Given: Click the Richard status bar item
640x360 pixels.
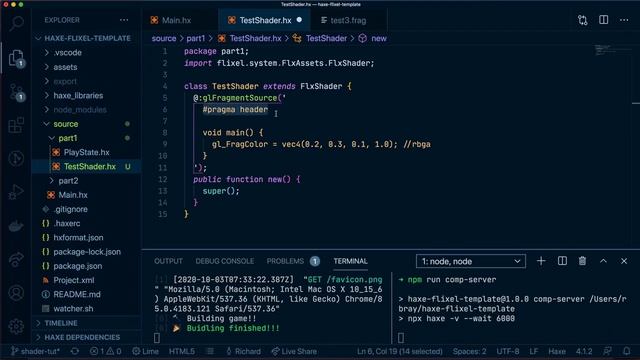Looking at the screenshot, I should click(243, 351).
